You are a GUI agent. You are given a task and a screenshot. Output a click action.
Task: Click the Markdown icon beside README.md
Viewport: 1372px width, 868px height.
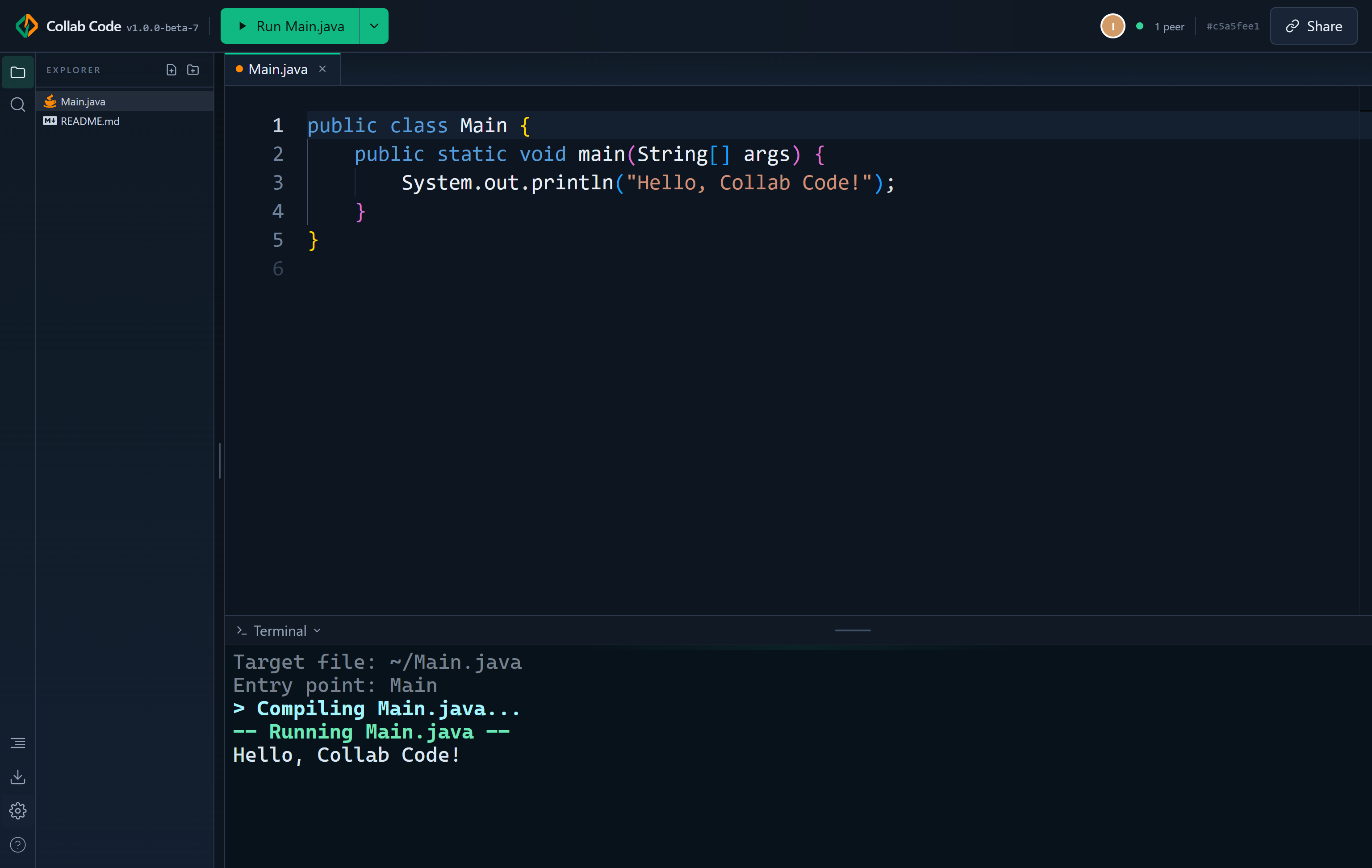(x=50, y=121)
